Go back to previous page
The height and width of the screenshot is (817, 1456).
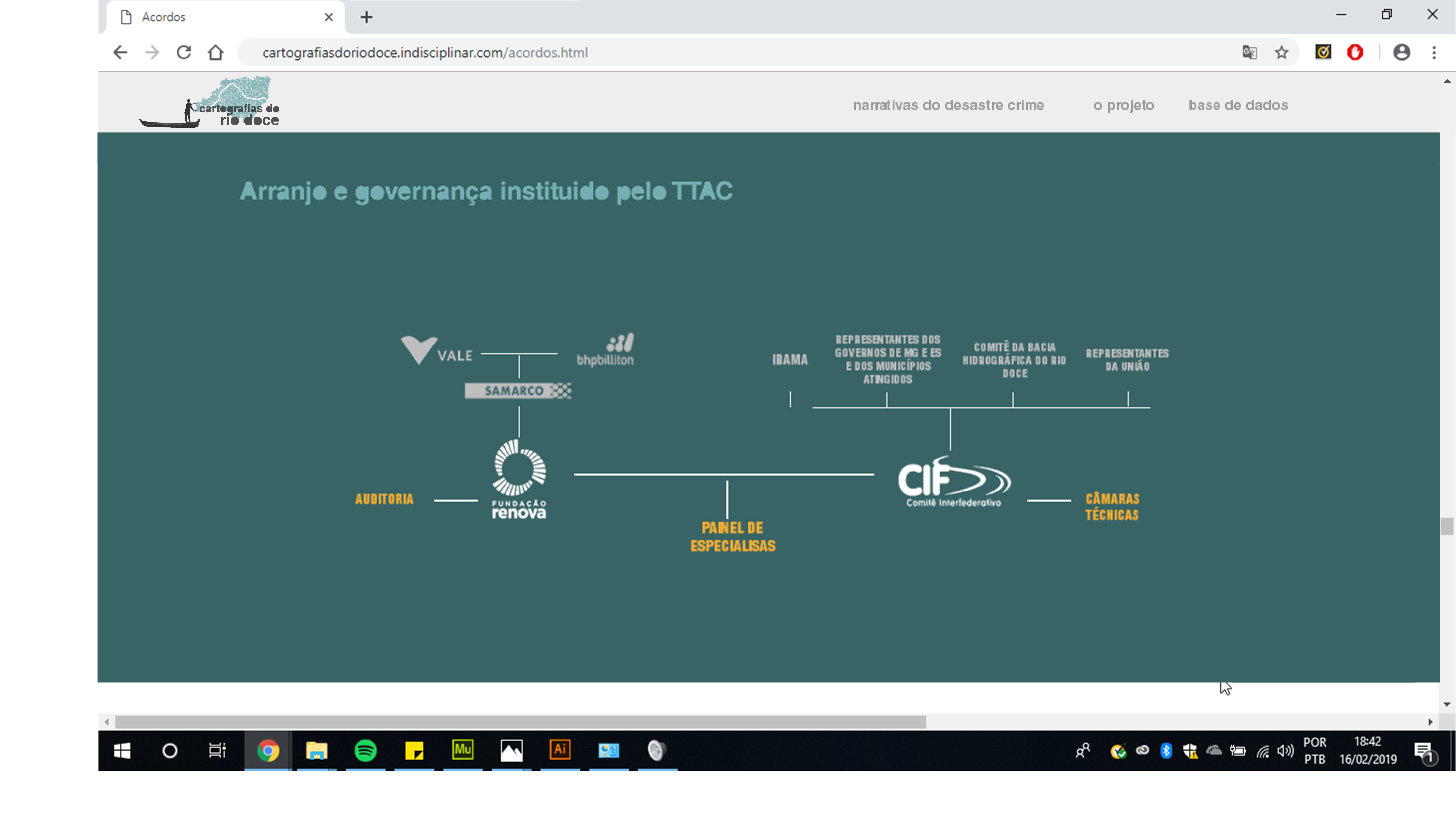coord(120,53)
